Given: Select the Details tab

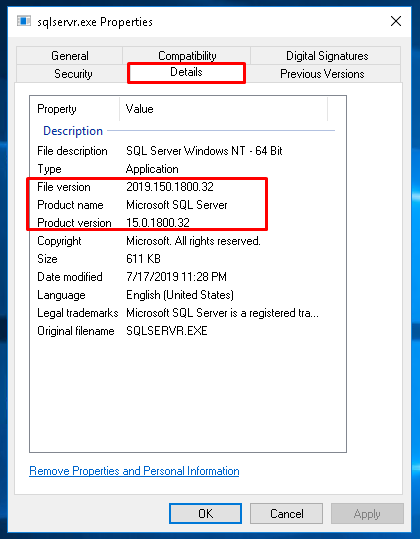Looking at the screenshot, I should [x=186, y=73].
